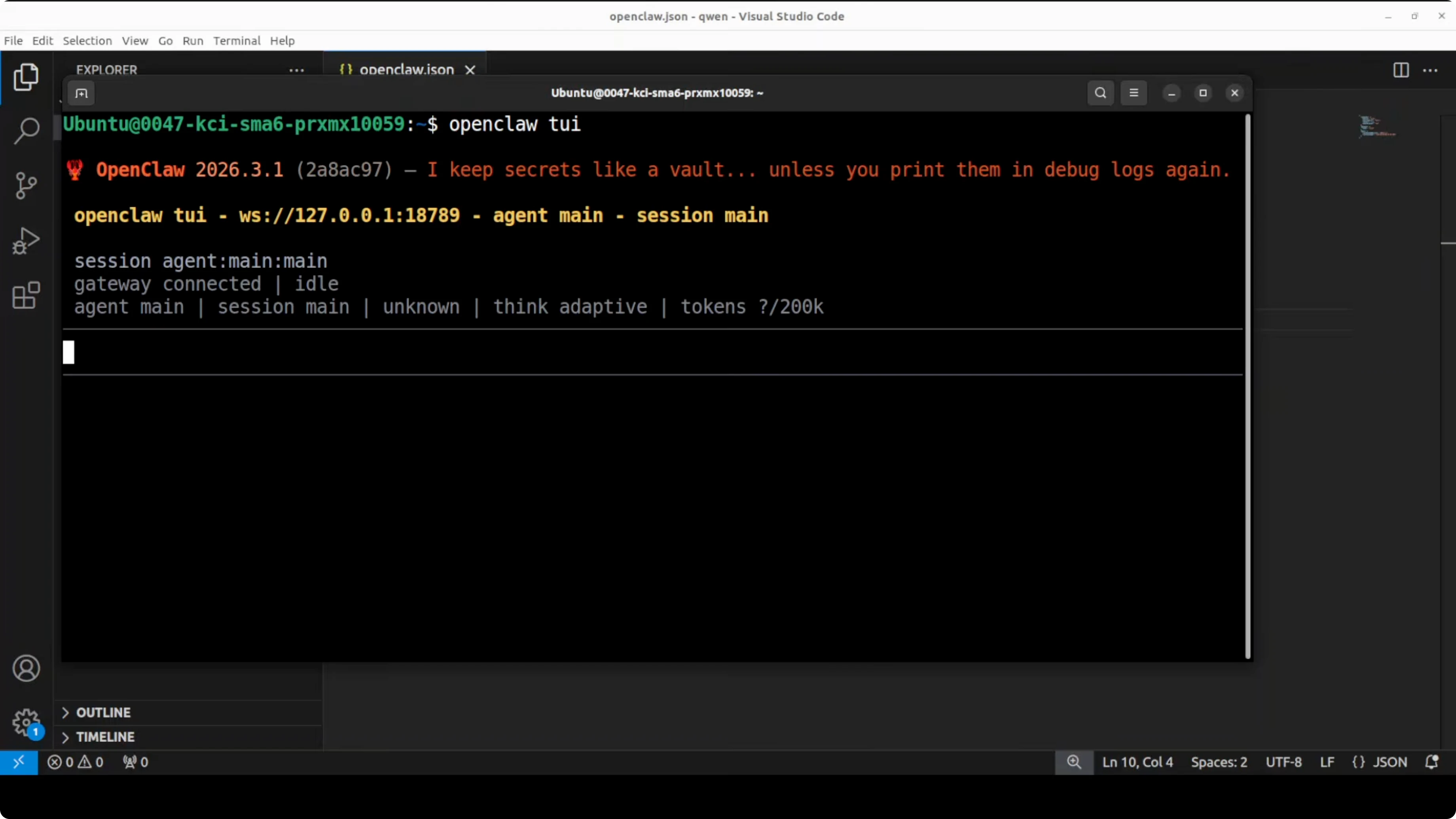Click Ln 10, Col 4 indicator

tap(1137, 762)
